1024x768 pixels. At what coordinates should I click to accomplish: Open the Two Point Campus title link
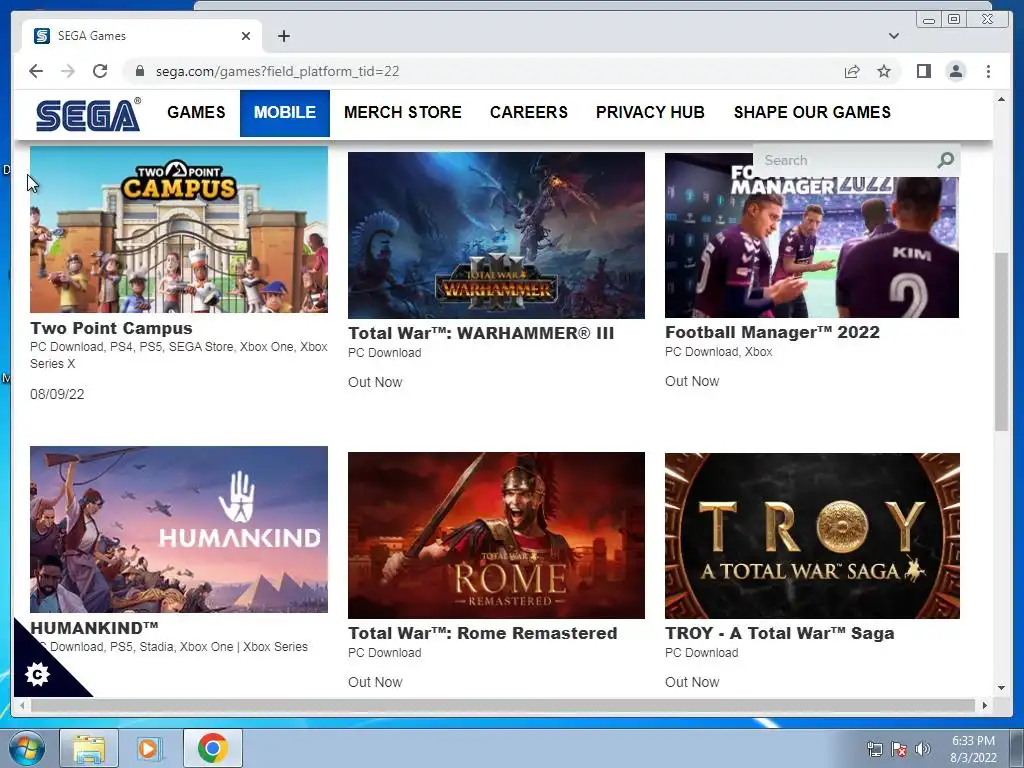pyautogui.click(x=111, y=328)
